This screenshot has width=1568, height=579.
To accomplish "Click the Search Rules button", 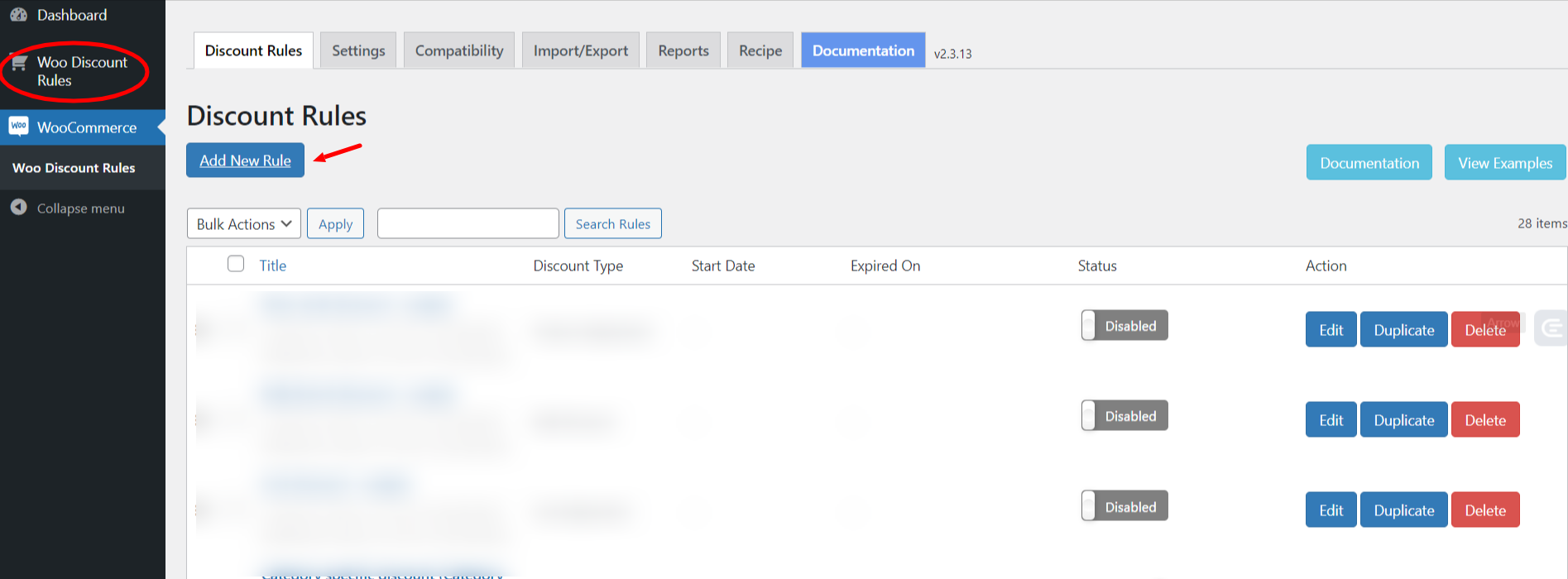I will [x=613, y=223].
